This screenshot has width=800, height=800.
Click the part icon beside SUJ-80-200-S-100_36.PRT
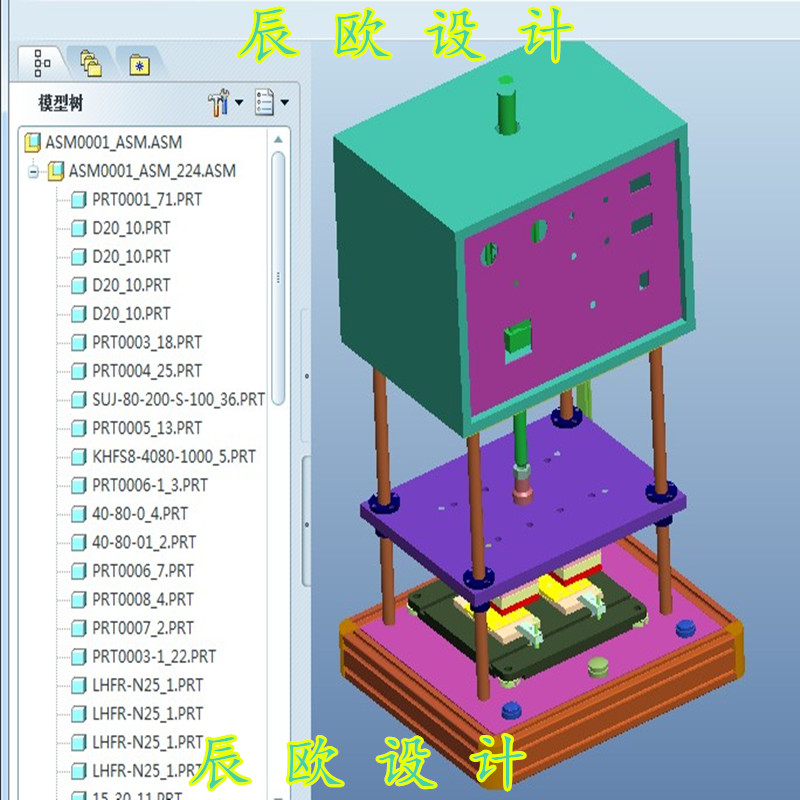point(81,399)
